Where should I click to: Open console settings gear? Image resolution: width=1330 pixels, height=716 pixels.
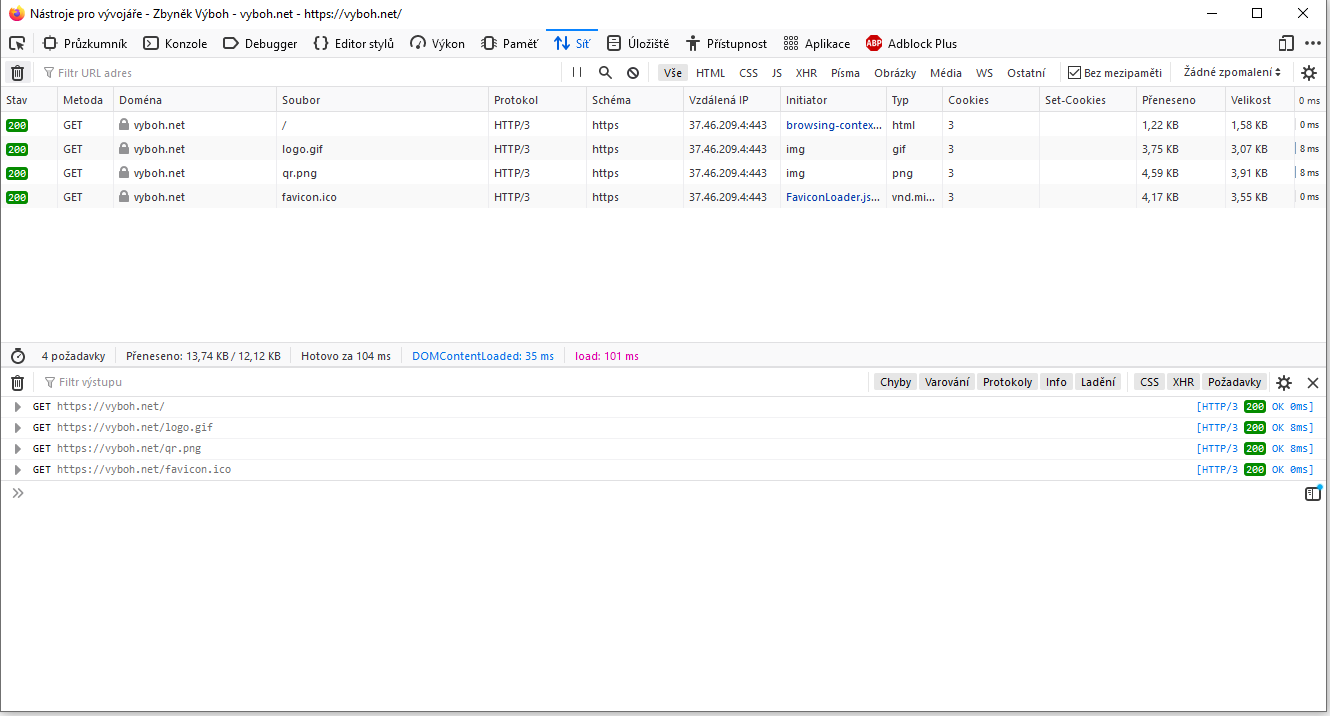click(x=1284, y=382)
